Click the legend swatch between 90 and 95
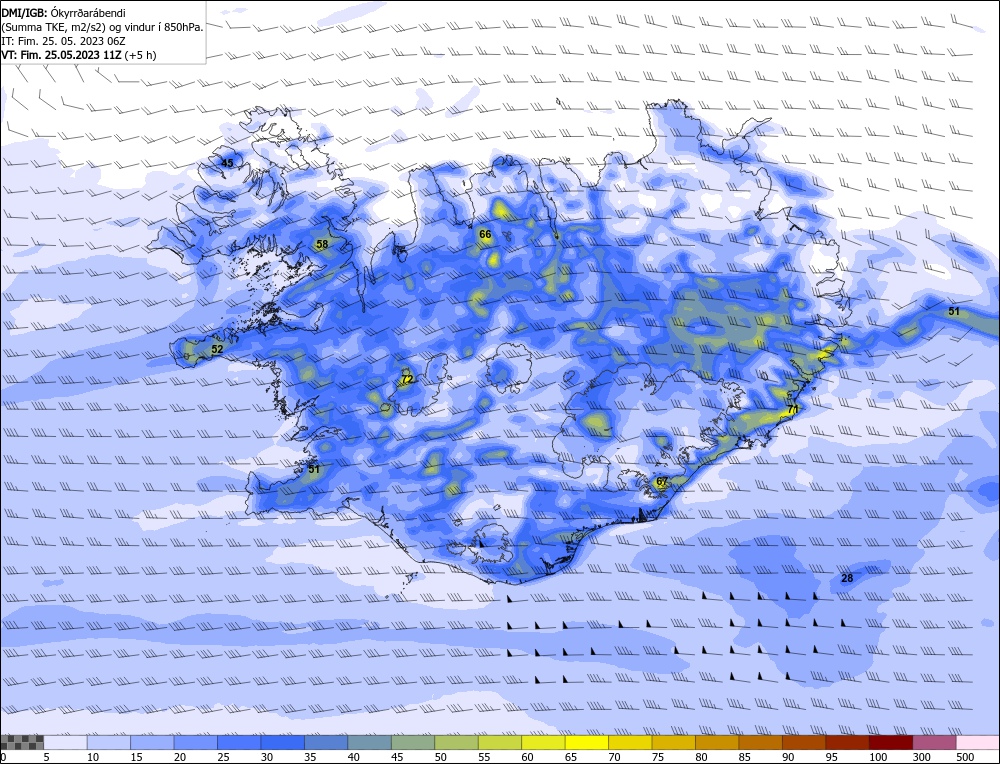This screenshot has height=764, width=1000. click(x=804, y=742)
